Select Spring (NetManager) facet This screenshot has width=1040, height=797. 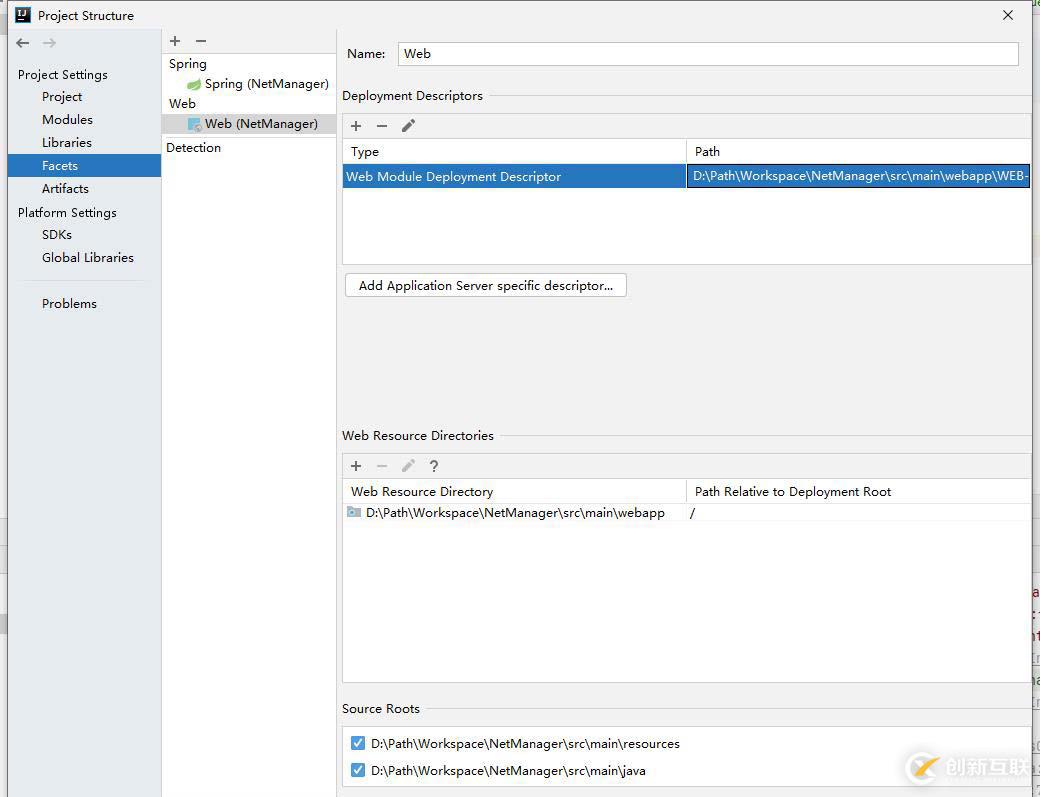pyautogui.click(x=266, y=84)
